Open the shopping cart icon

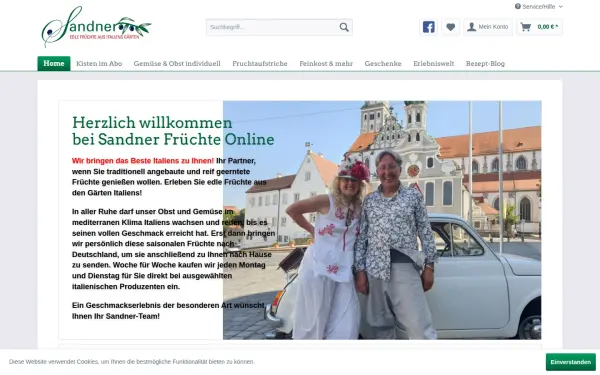point(526,27)
